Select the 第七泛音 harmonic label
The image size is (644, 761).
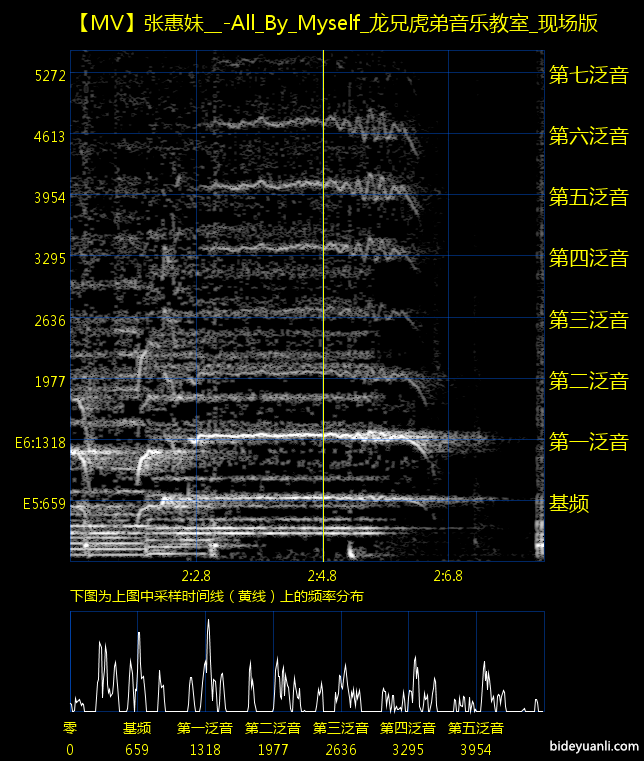pyautogui.click(x=588, y=75)
